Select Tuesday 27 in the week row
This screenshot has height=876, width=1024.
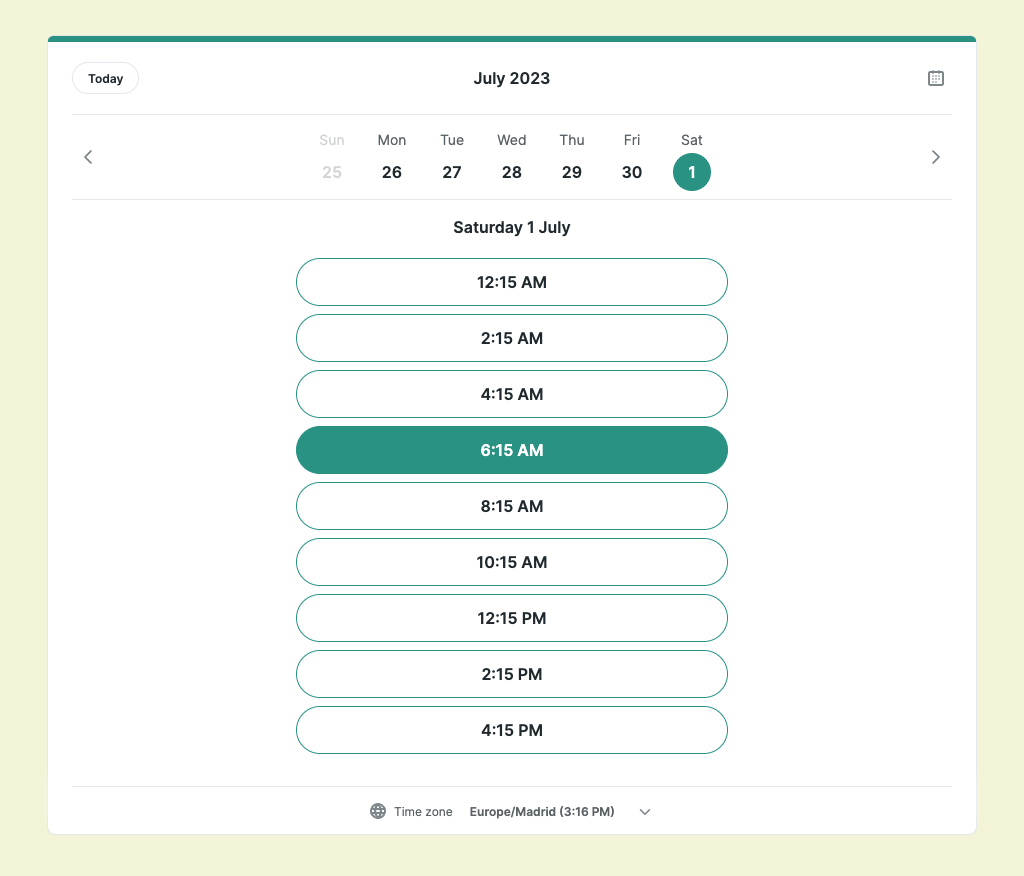[x=452, y=171]
